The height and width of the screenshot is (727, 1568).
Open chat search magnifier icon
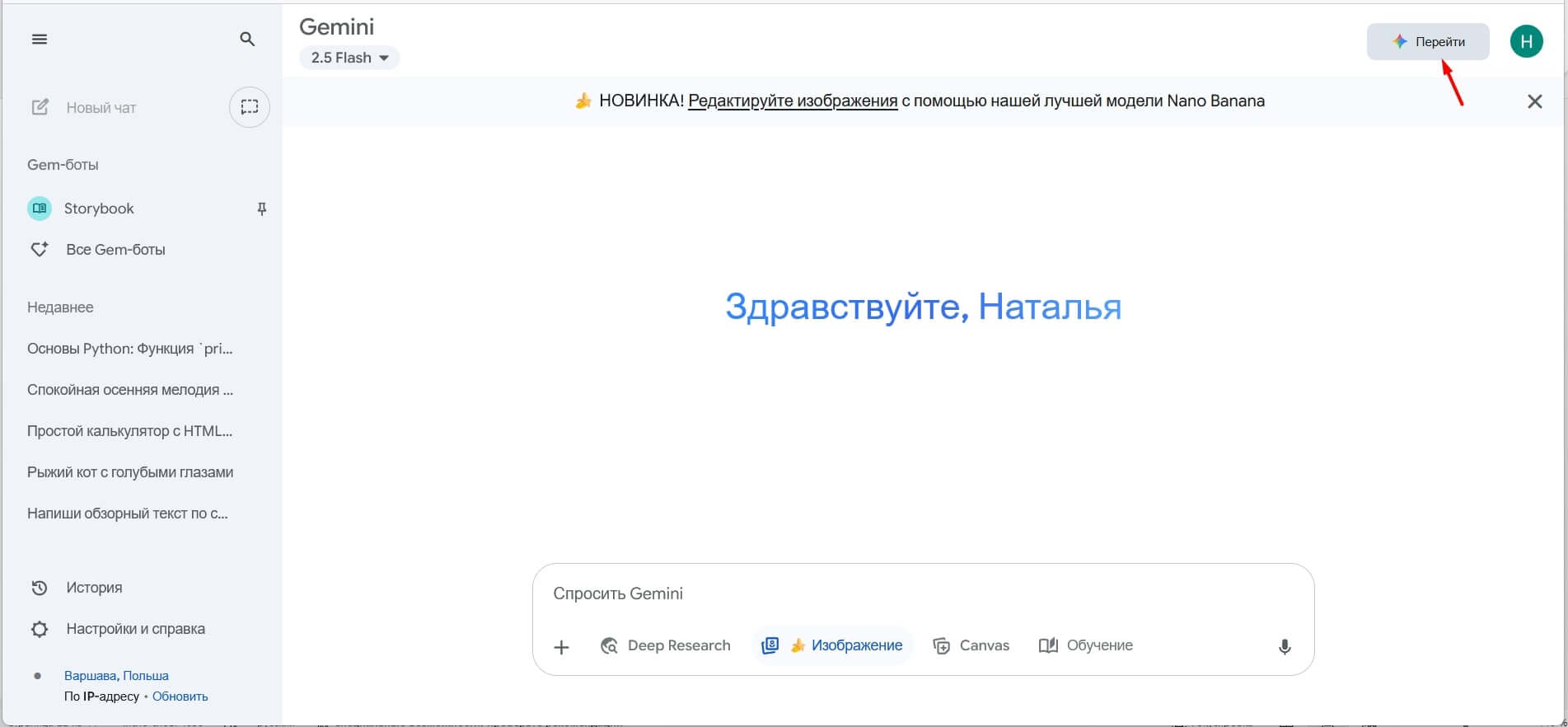[247, 39]
